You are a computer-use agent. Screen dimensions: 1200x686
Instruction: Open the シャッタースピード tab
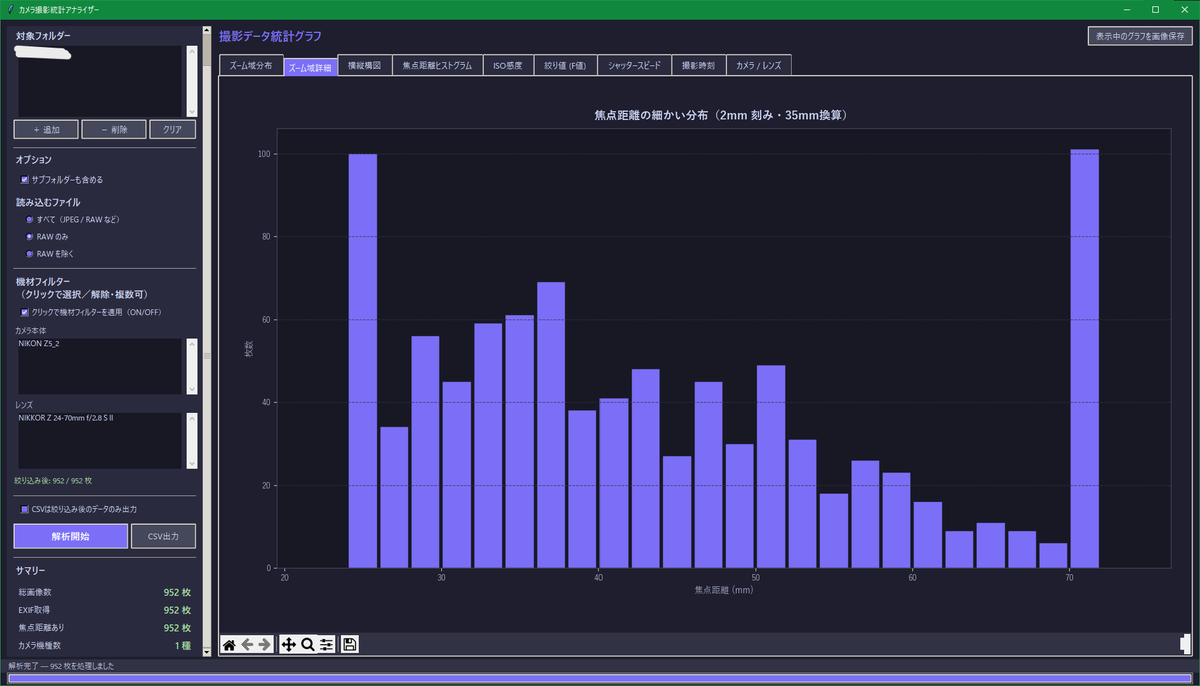634,65
